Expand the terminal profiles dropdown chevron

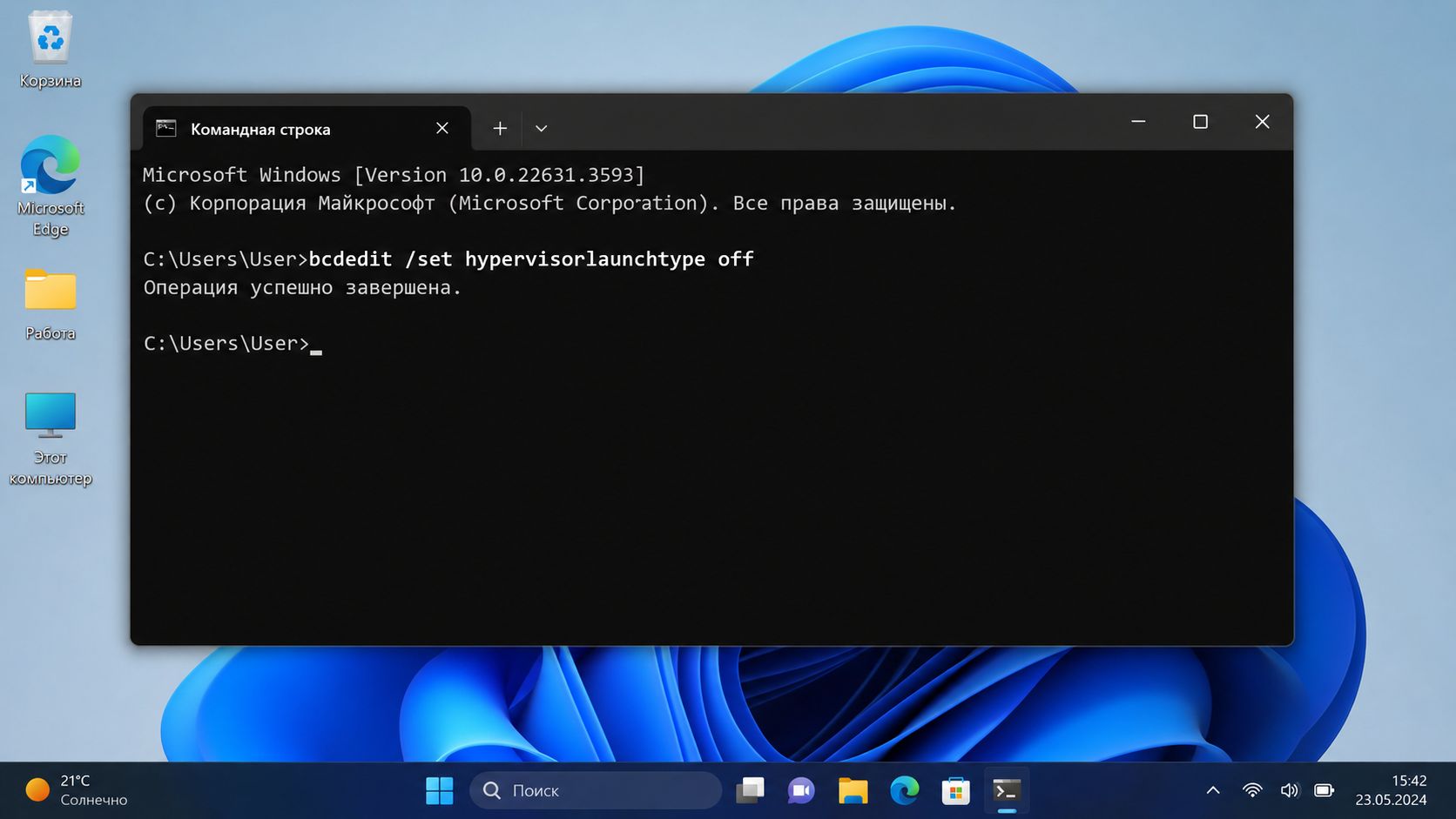[541, 128]
